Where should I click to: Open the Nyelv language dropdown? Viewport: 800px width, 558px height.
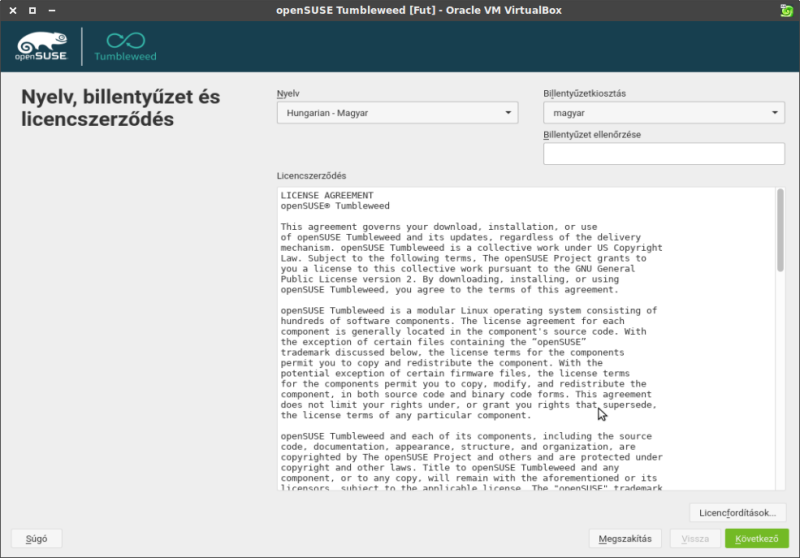pyautogui.click(x=397, y=113)
